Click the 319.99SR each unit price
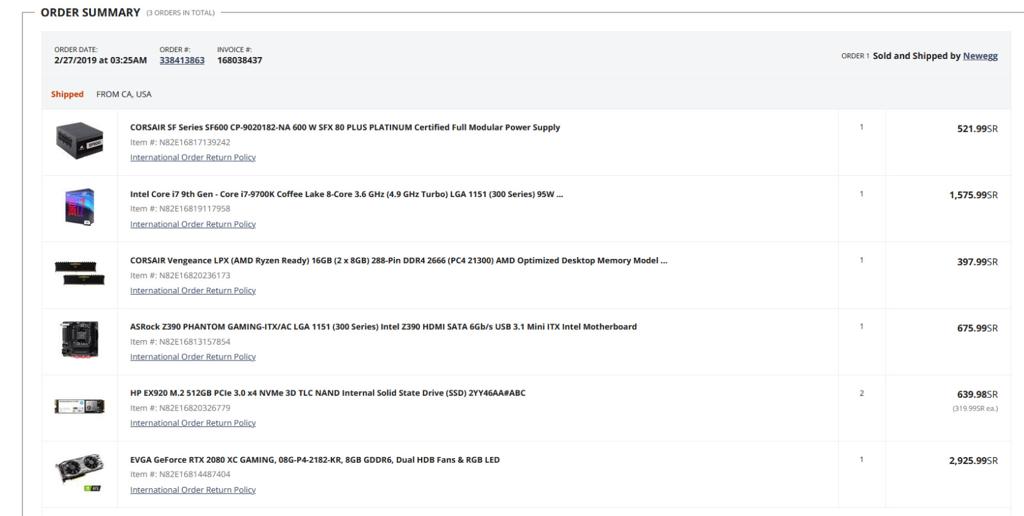The height and width of the screenshot is (516, 1024). pyautogui.click(x=975, y=408)
